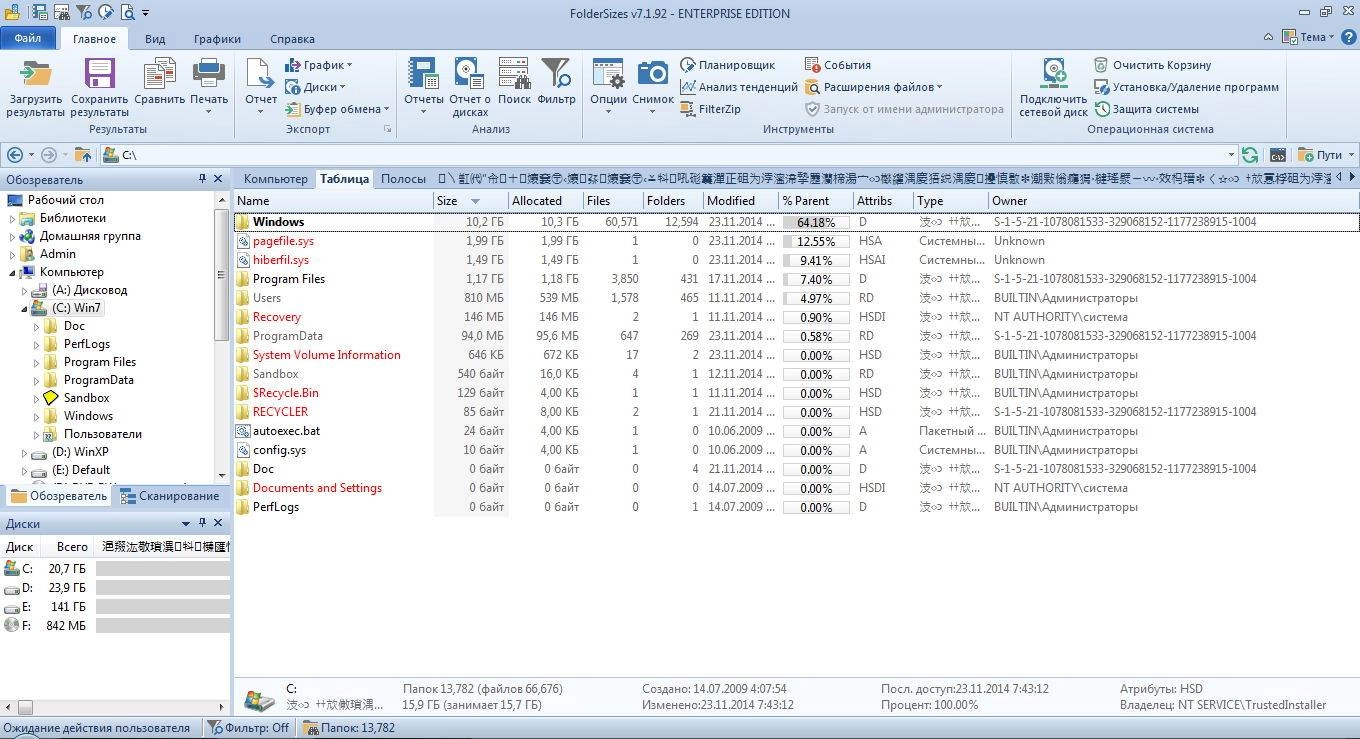Select the System Volume Information row
Screen dimensions: 1360x739
(797, 355)
